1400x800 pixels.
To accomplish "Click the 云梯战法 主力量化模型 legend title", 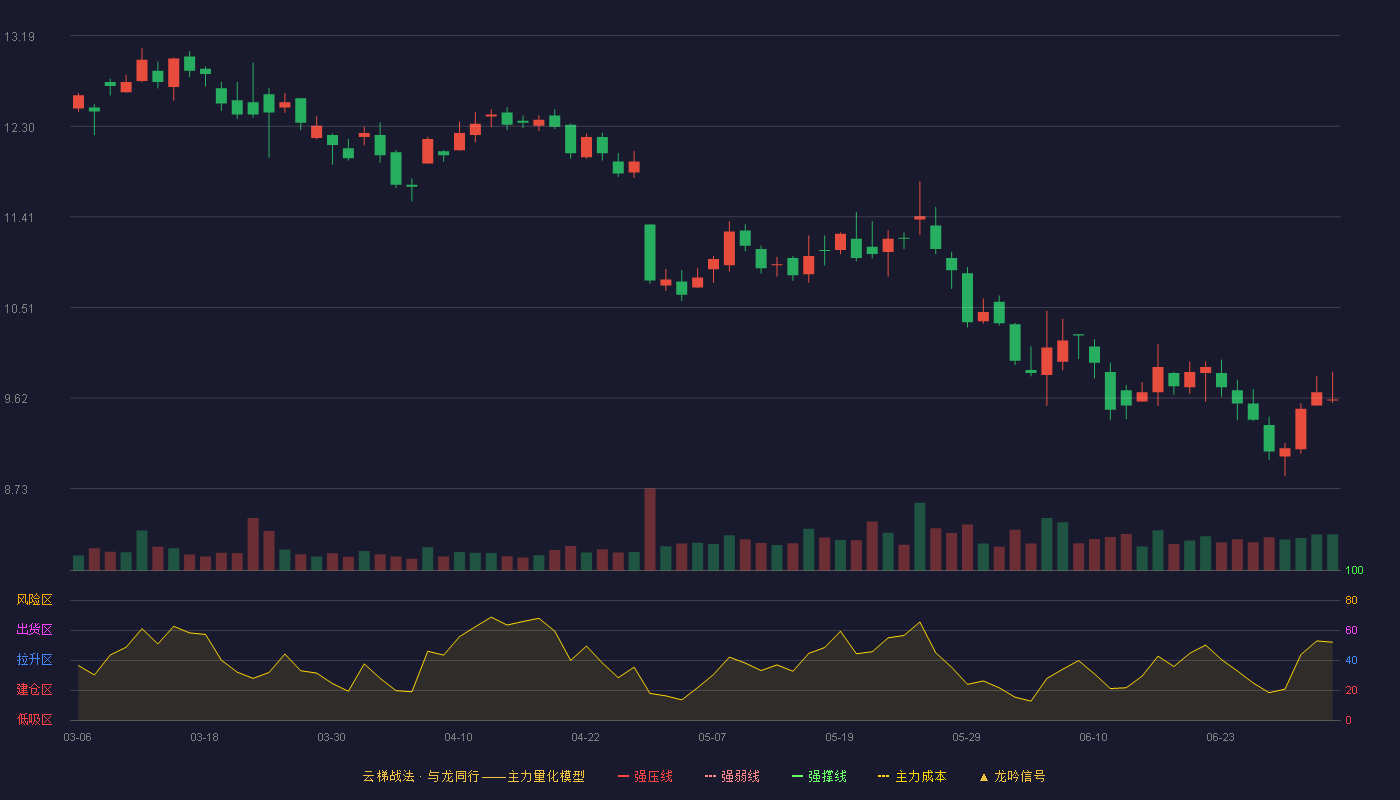I will point(473,776).
